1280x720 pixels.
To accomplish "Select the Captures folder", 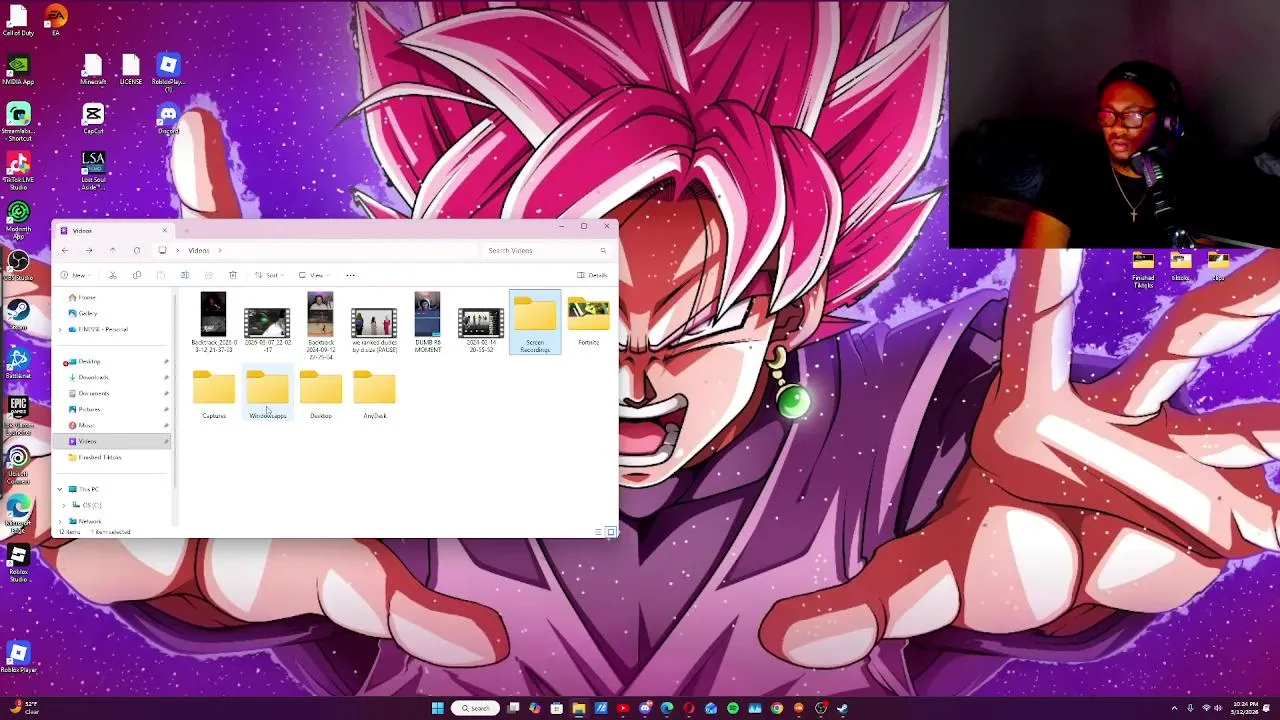I will tap(214, 395).
